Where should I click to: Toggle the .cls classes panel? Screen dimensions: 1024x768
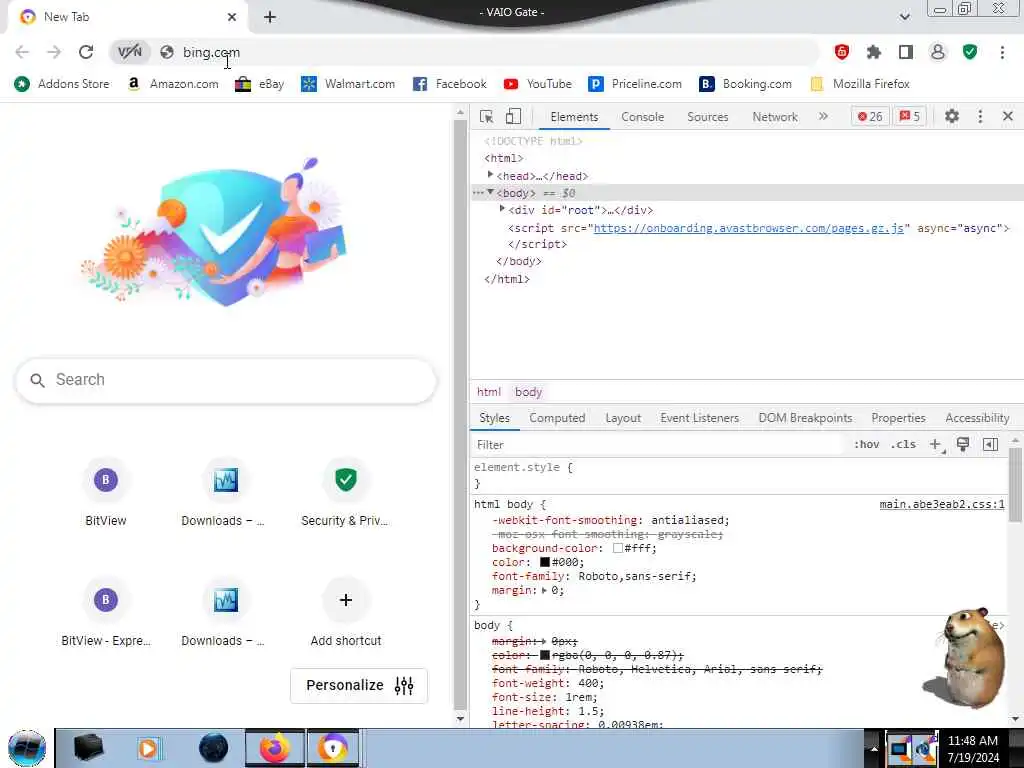coord(904,445)
